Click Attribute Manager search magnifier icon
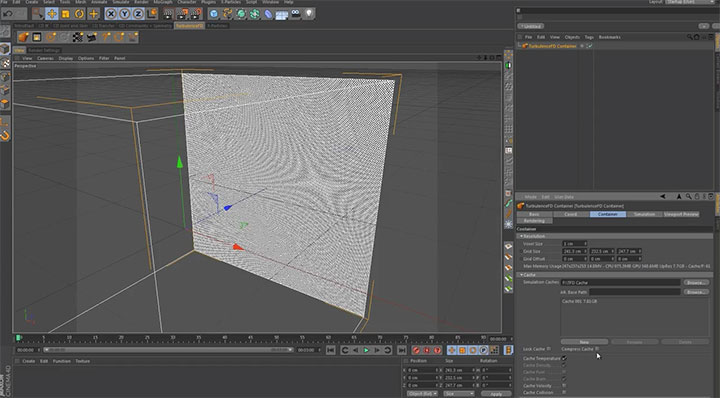 point(689,196)
